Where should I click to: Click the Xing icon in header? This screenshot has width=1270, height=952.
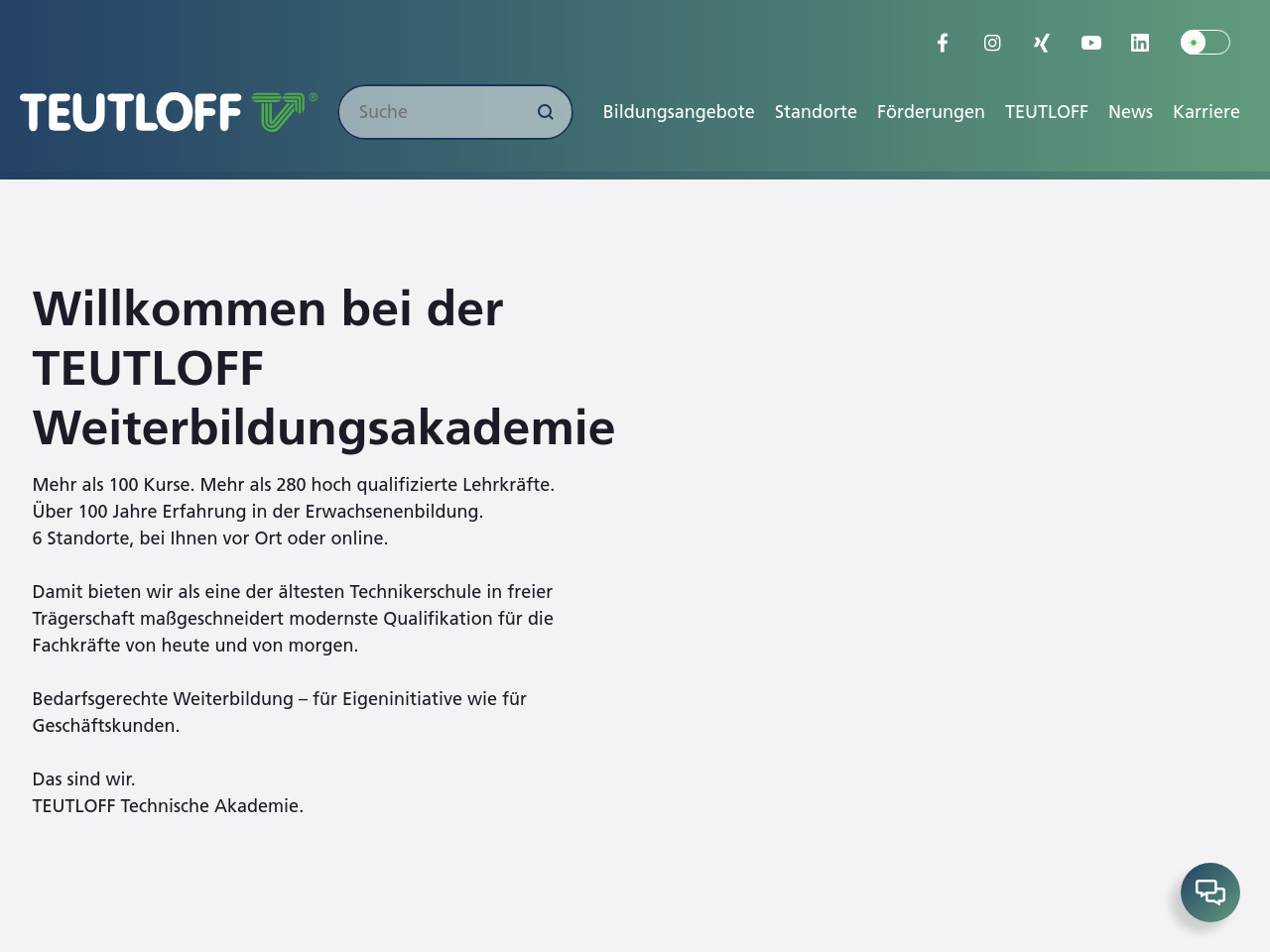(x=1041, y=43)
